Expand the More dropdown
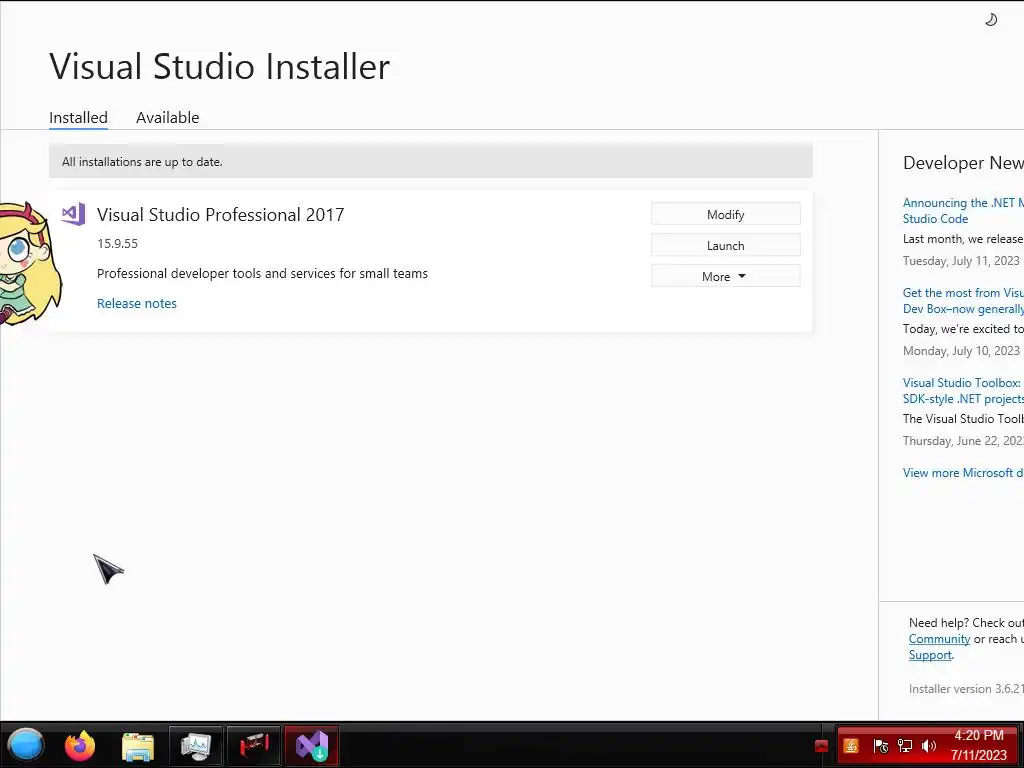 pyautogui.click(x=726, y=276)
